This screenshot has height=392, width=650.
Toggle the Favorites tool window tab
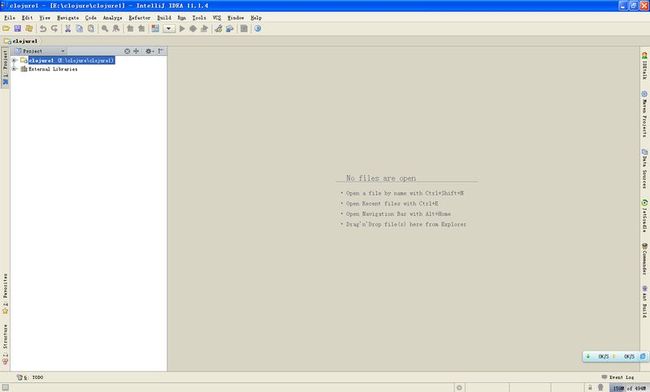click(5, 293)
